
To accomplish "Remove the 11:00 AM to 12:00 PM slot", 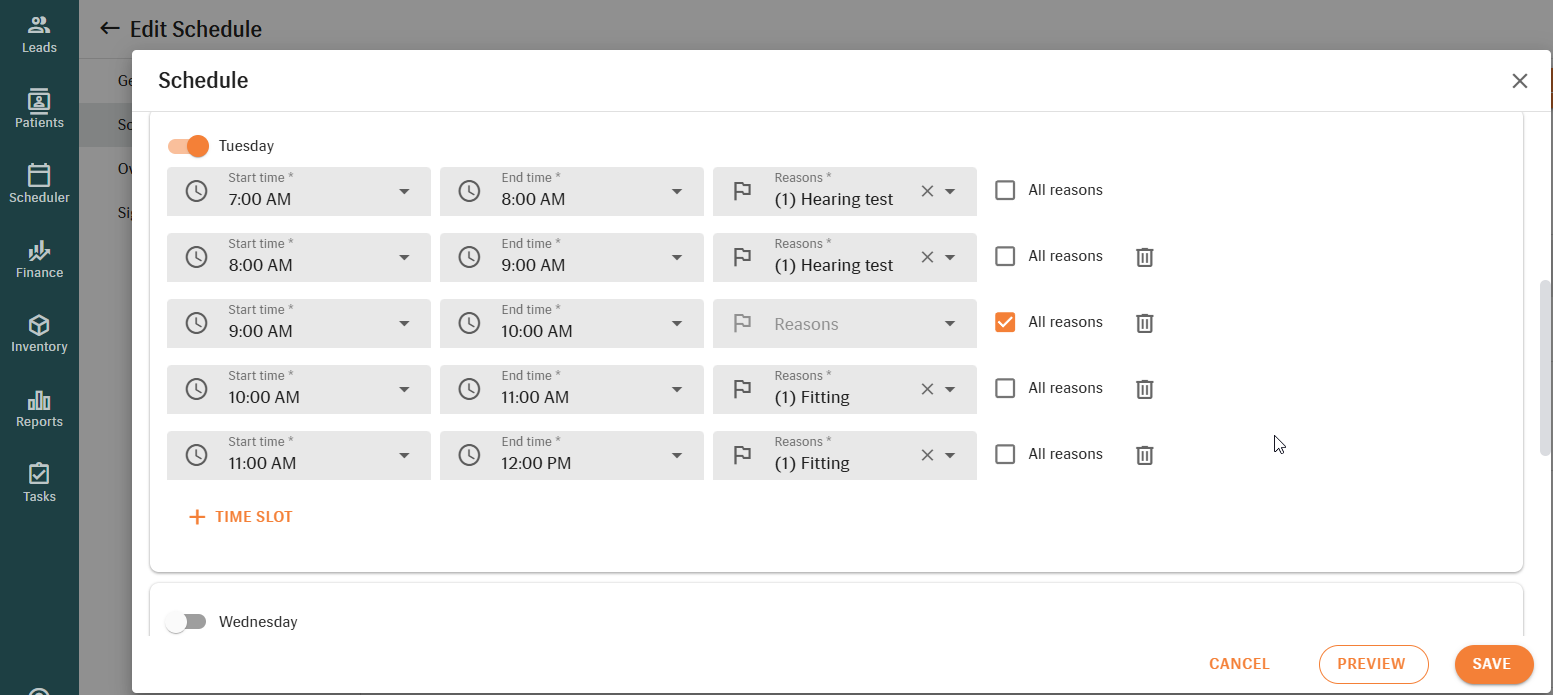I will click(x=1145, y=455).
